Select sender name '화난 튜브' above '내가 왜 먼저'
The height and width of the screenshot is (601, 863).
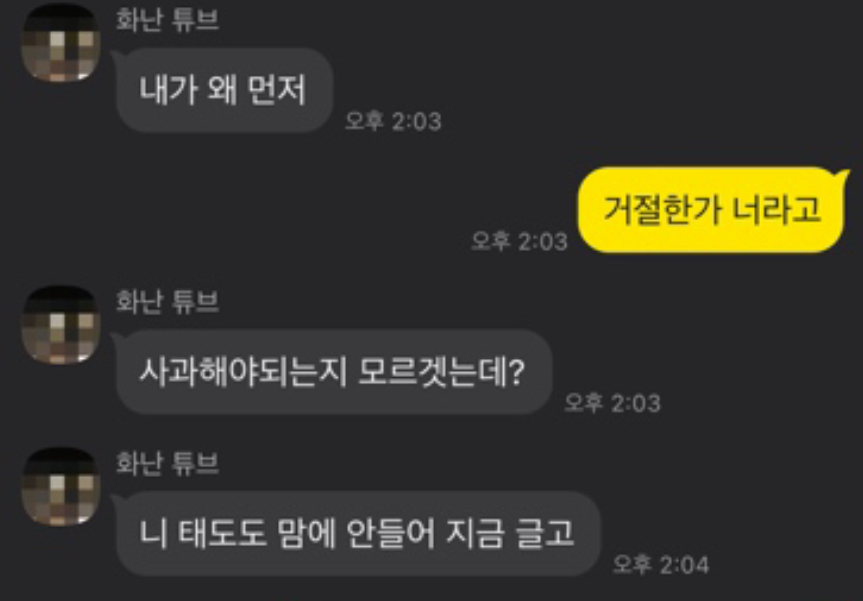coord(167,19)
